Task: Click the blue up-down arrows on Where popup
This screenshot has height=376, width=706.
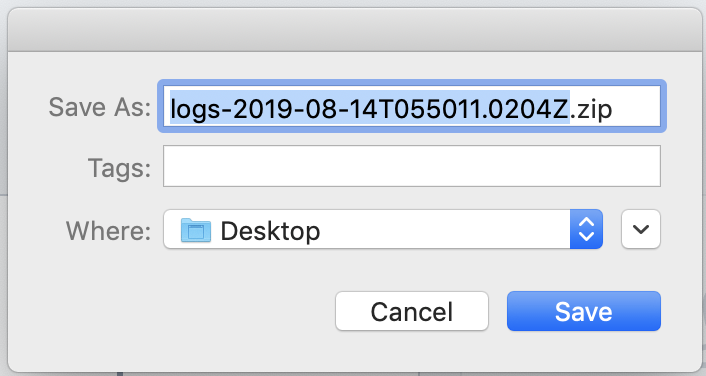Action: click(586, 229)
